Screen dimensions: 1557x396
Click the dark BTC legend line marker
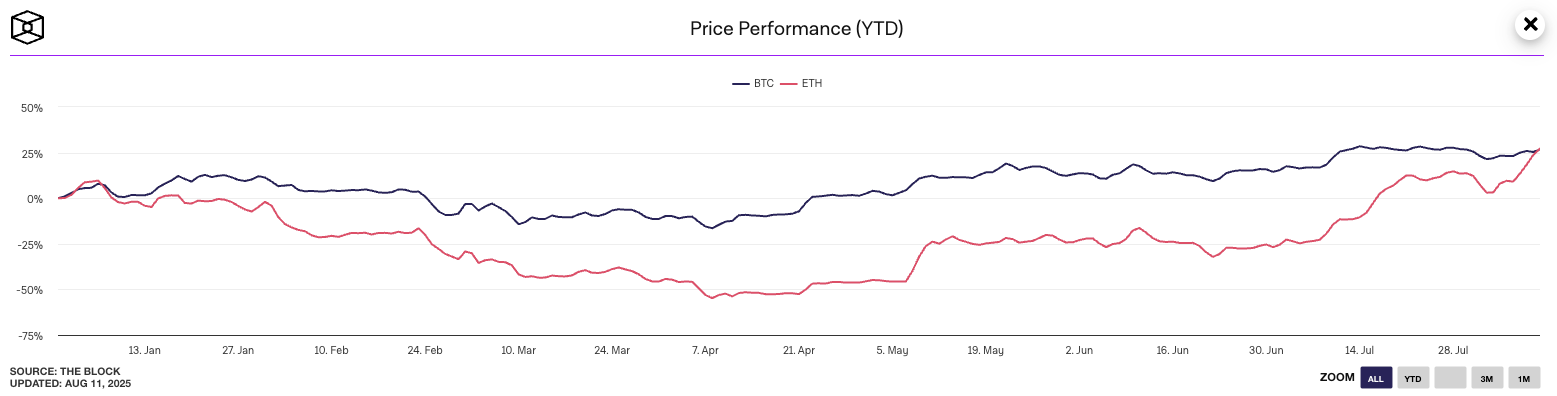(x=740, y=84)
